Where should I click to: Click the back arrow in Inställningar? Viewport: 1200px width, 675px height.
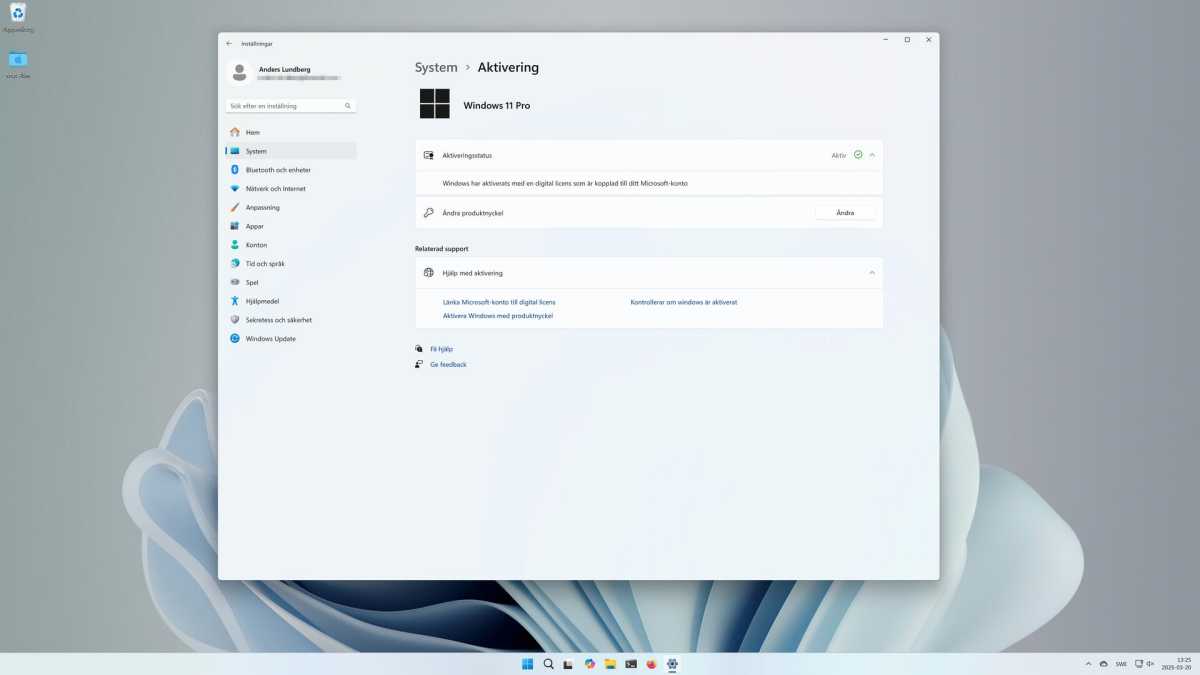[x=229, y=44]
